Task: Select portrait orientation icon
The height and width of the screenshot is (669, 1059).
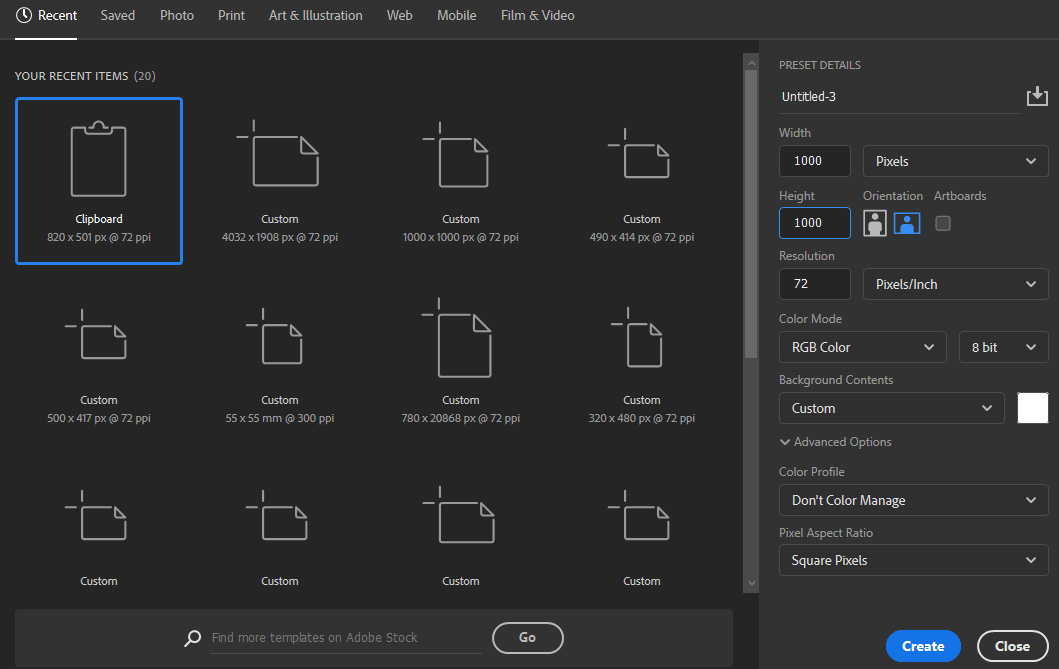Action: [x=875, y=223]
